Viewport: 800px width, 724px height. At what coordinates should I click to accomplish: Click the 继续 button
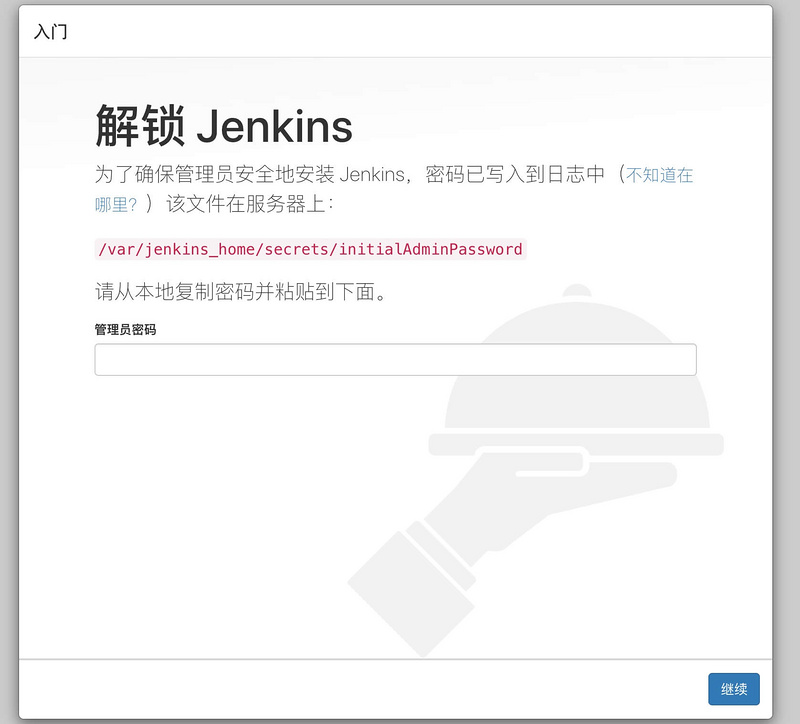coord(733,689)
